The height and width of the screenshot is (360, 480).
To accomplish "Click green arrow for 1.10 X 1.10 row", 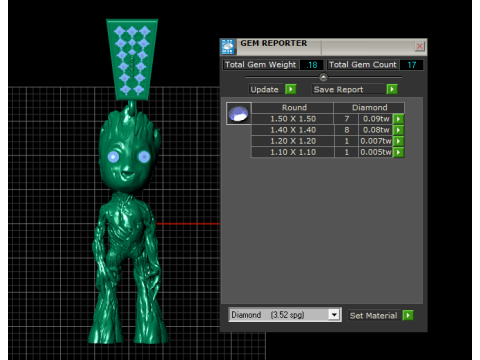I will pos(399,152).
